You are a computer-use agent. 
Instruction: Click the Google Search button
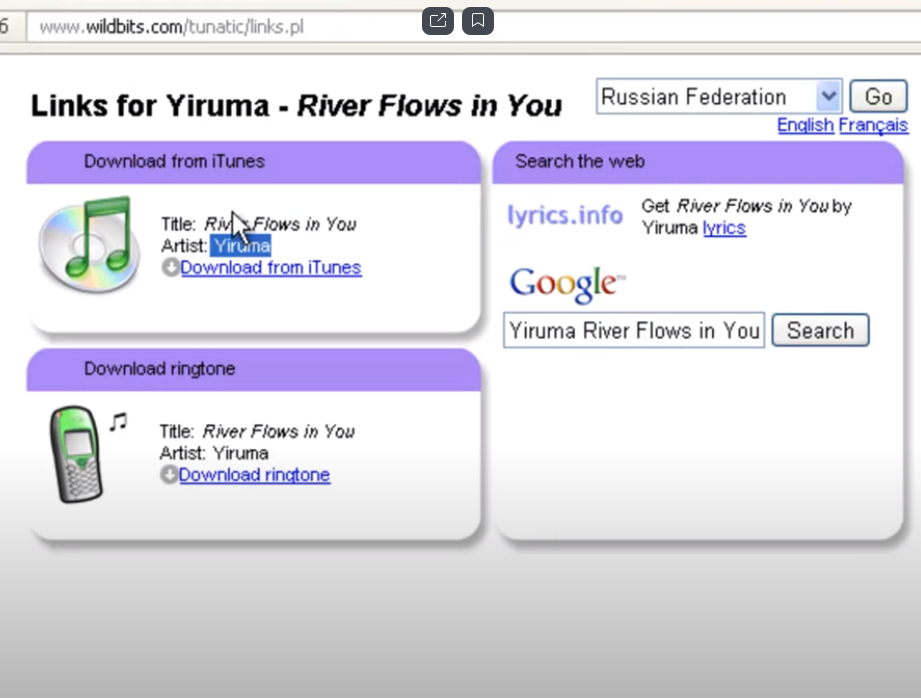click(x=820, y=330)
